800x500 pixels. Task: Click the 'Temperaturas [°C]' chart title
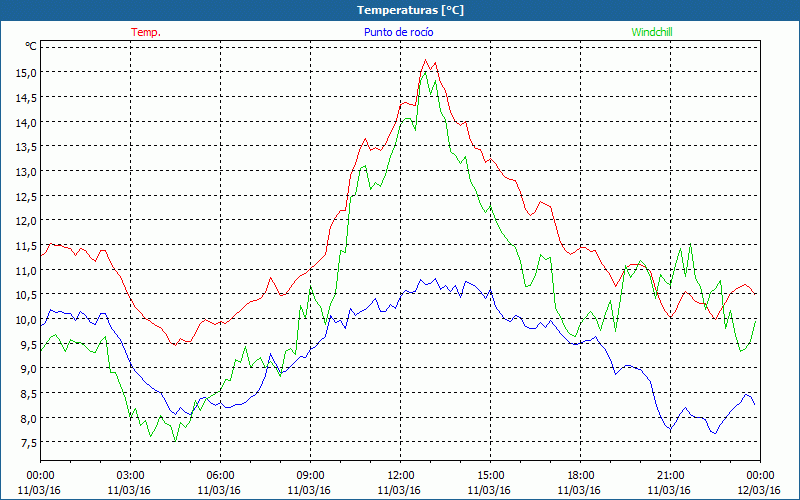410,10
